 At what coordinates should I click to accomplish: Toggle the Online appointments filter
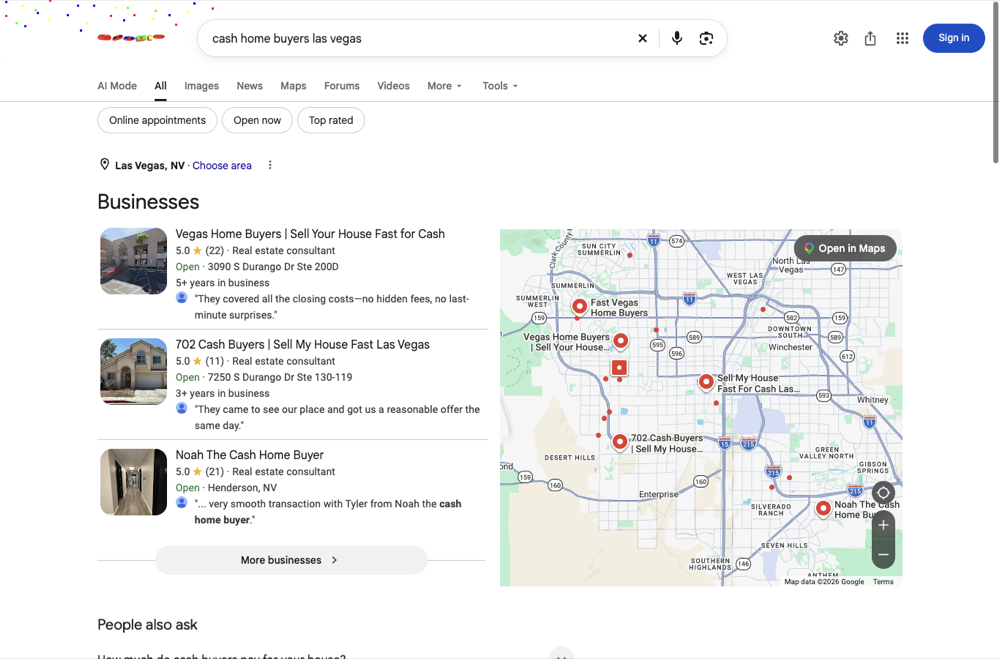[157, 120]
